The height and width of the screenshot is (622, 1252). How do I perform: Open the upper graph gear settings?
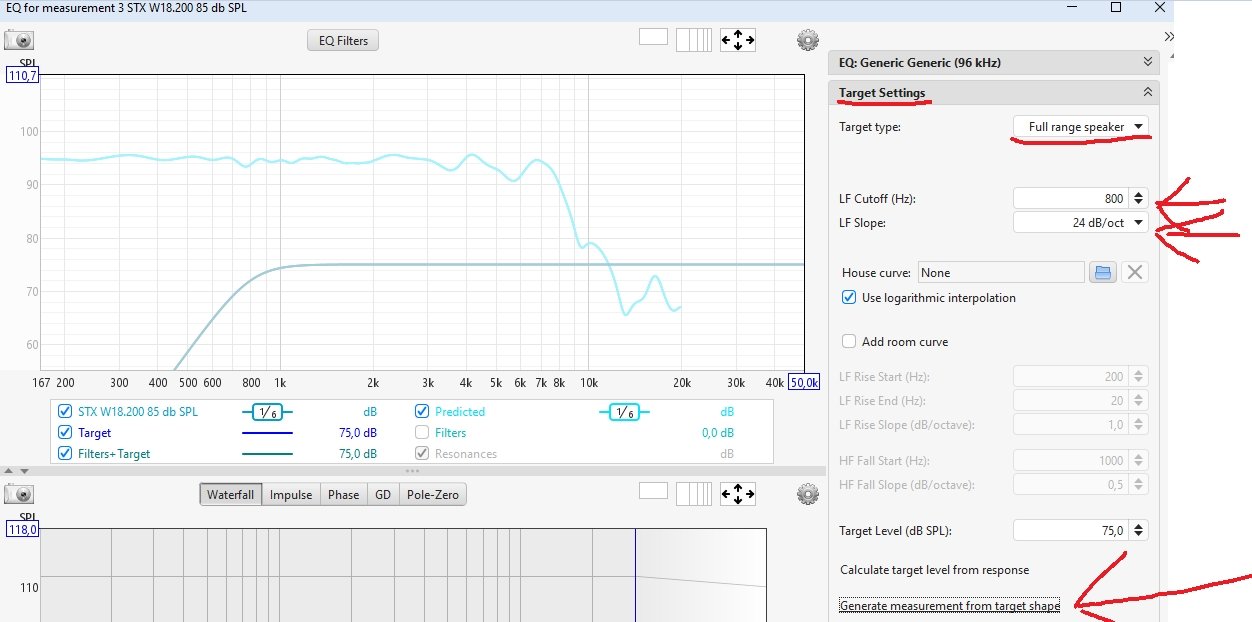tap(808, 40)
